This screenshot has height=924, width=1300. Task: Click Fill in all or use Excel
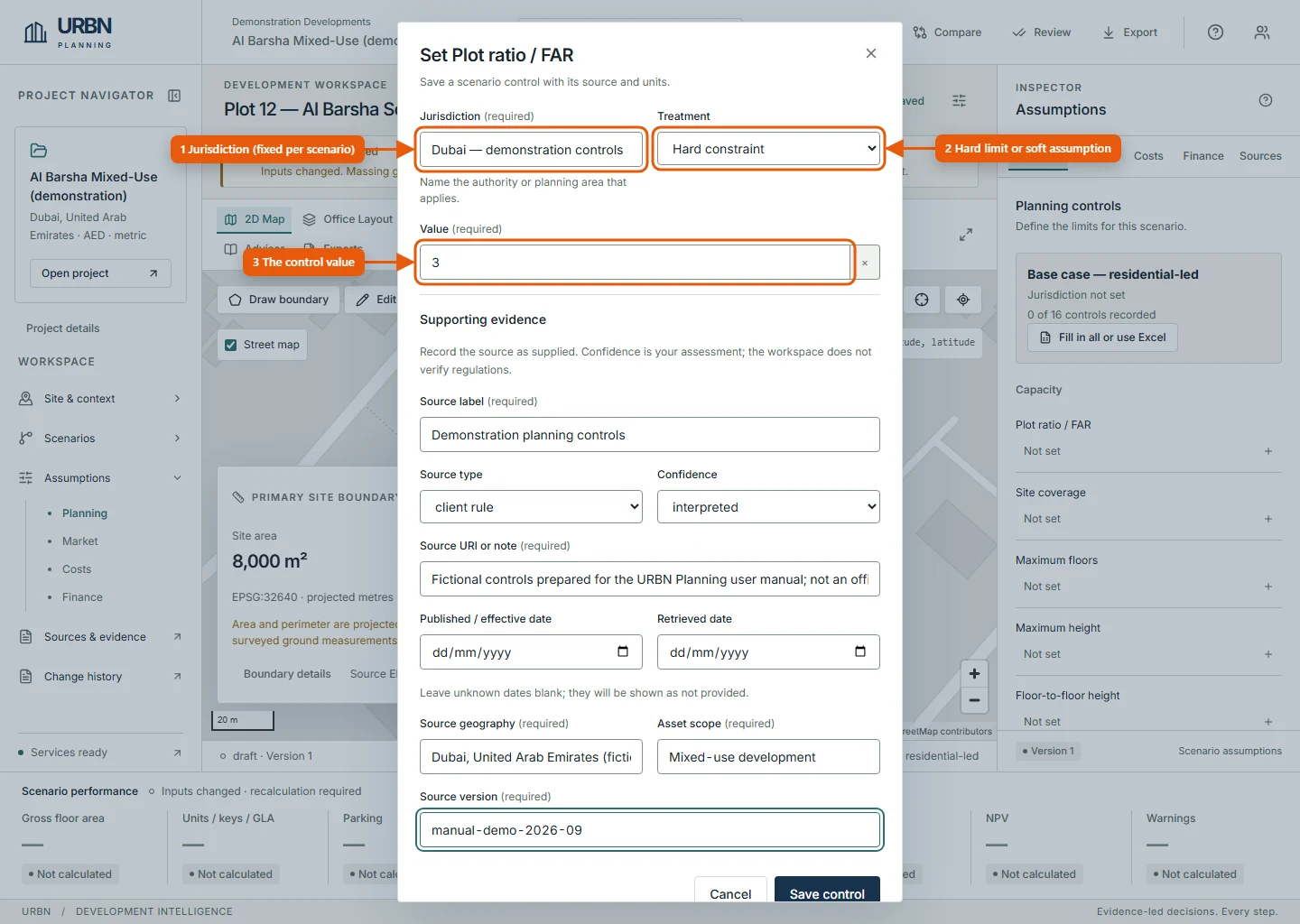[1102, 337]
